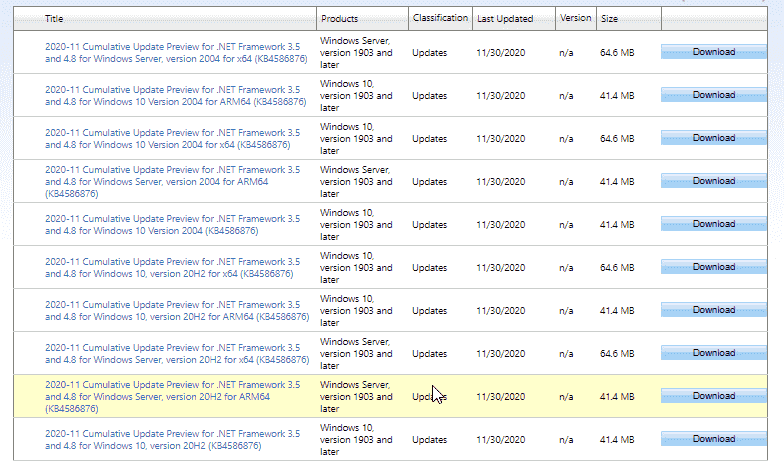
Task: Open Windows 10 Version 2004 (no architecture) title link
Action: tap(172, 224)
